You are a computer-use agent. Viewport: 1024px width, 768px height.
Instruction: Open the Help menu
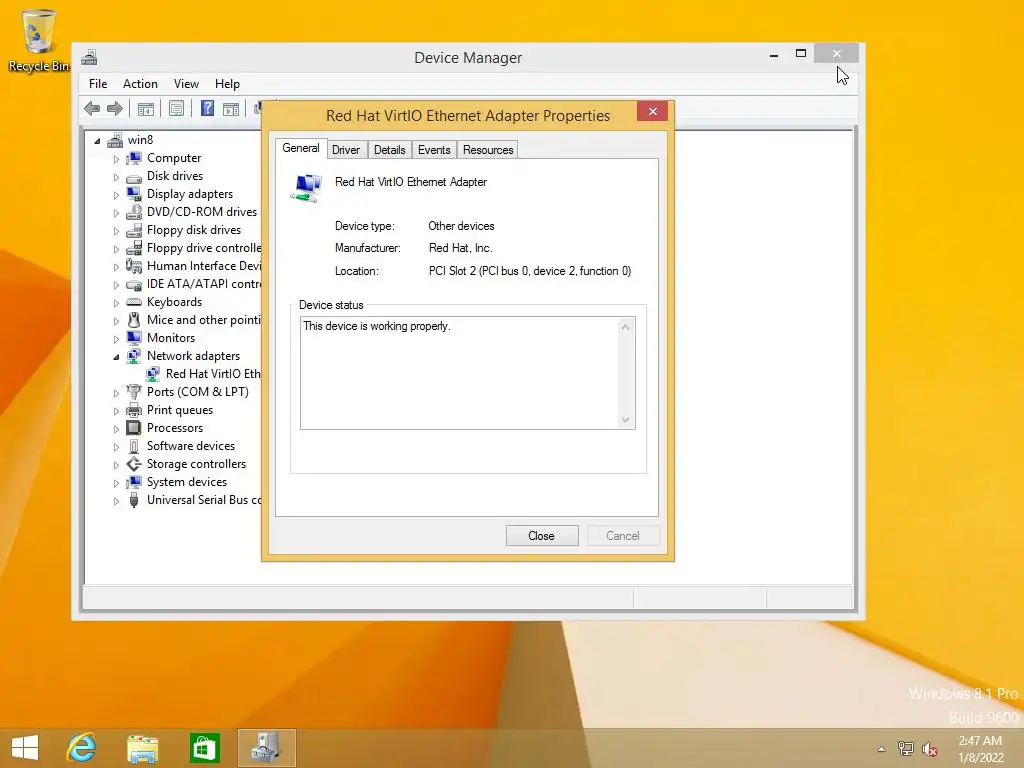(227, 84)
